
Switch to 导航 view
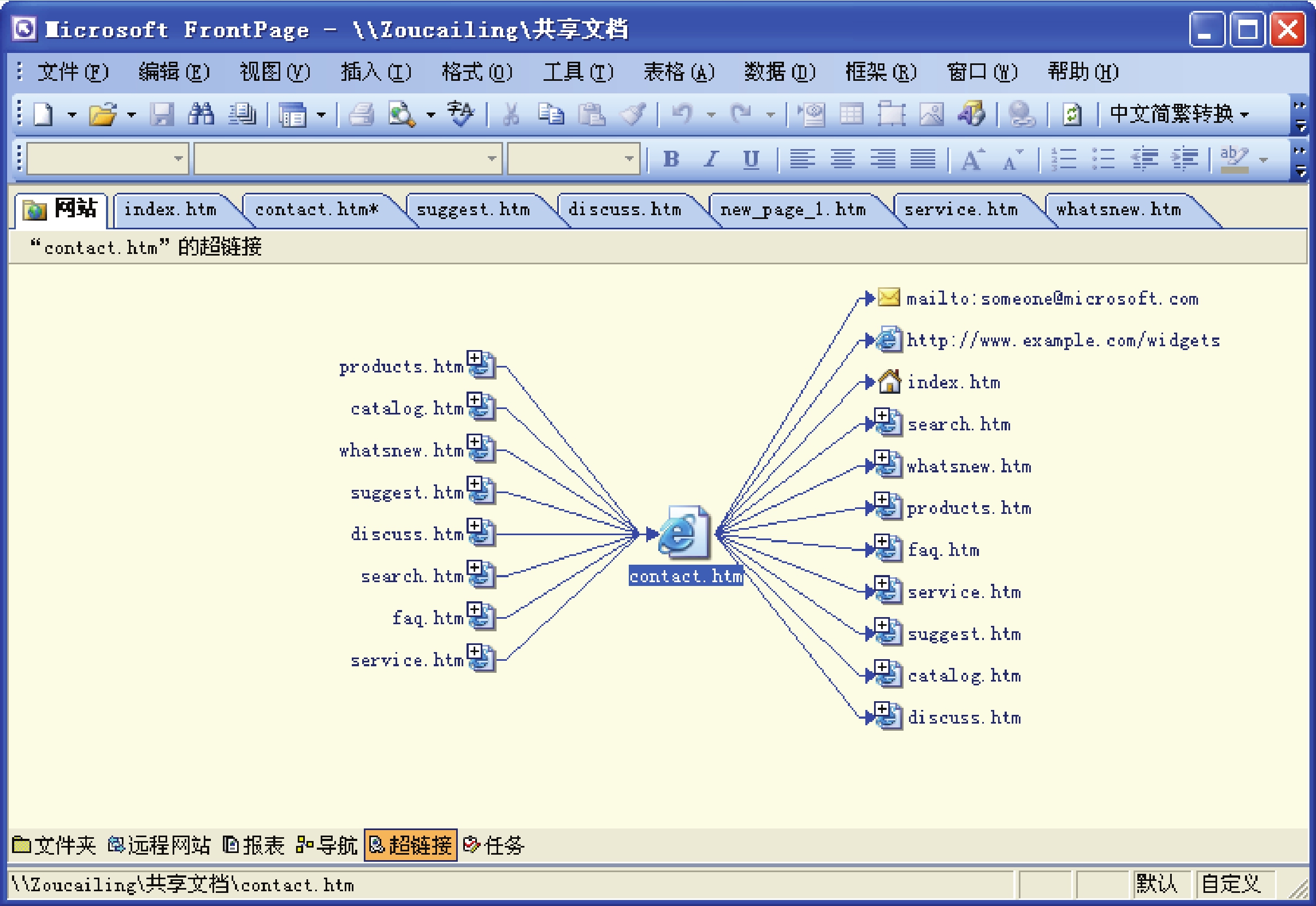tap(327, 845)
